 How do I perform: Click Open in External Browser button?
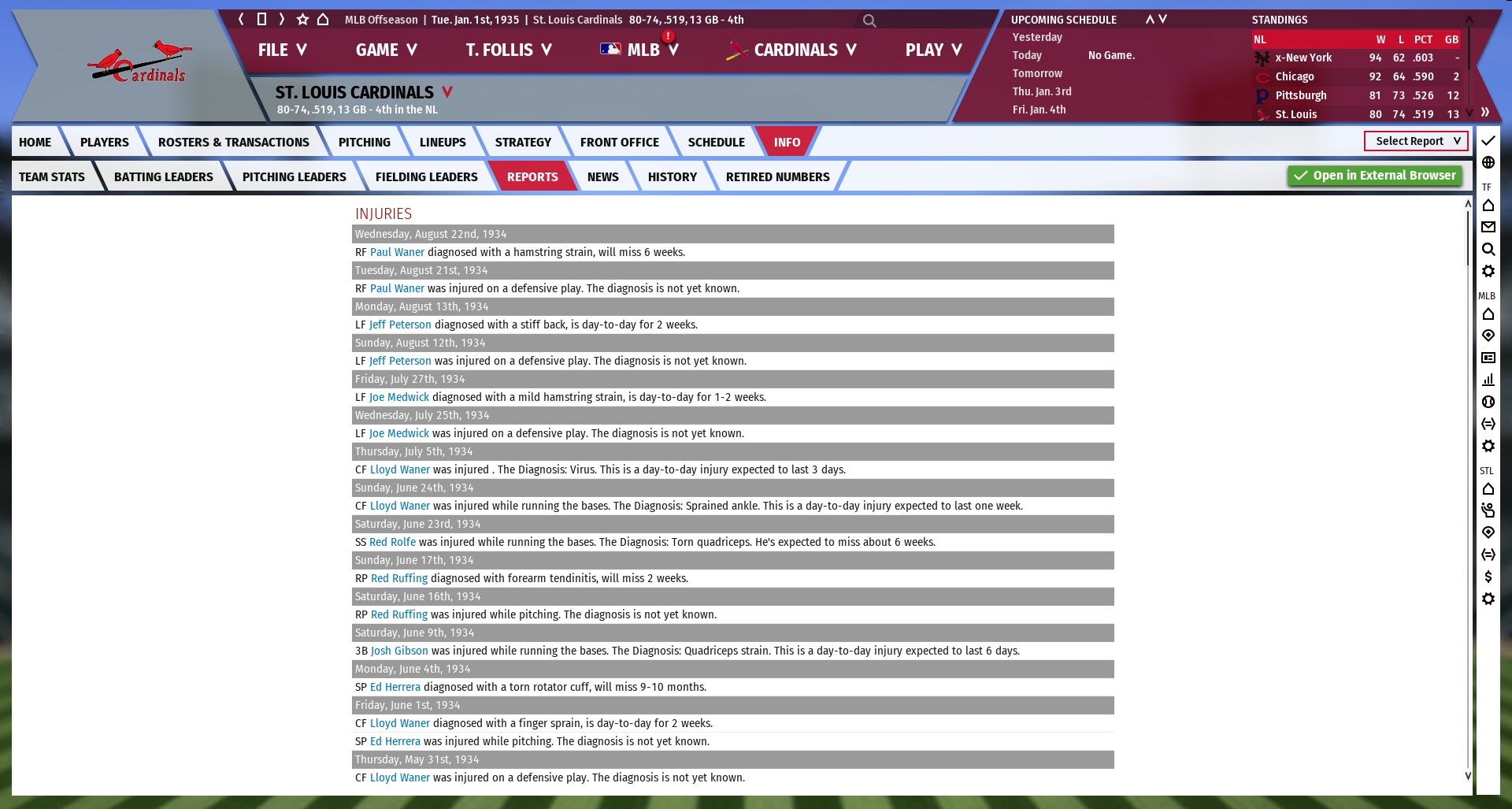tap(1375, 176)
